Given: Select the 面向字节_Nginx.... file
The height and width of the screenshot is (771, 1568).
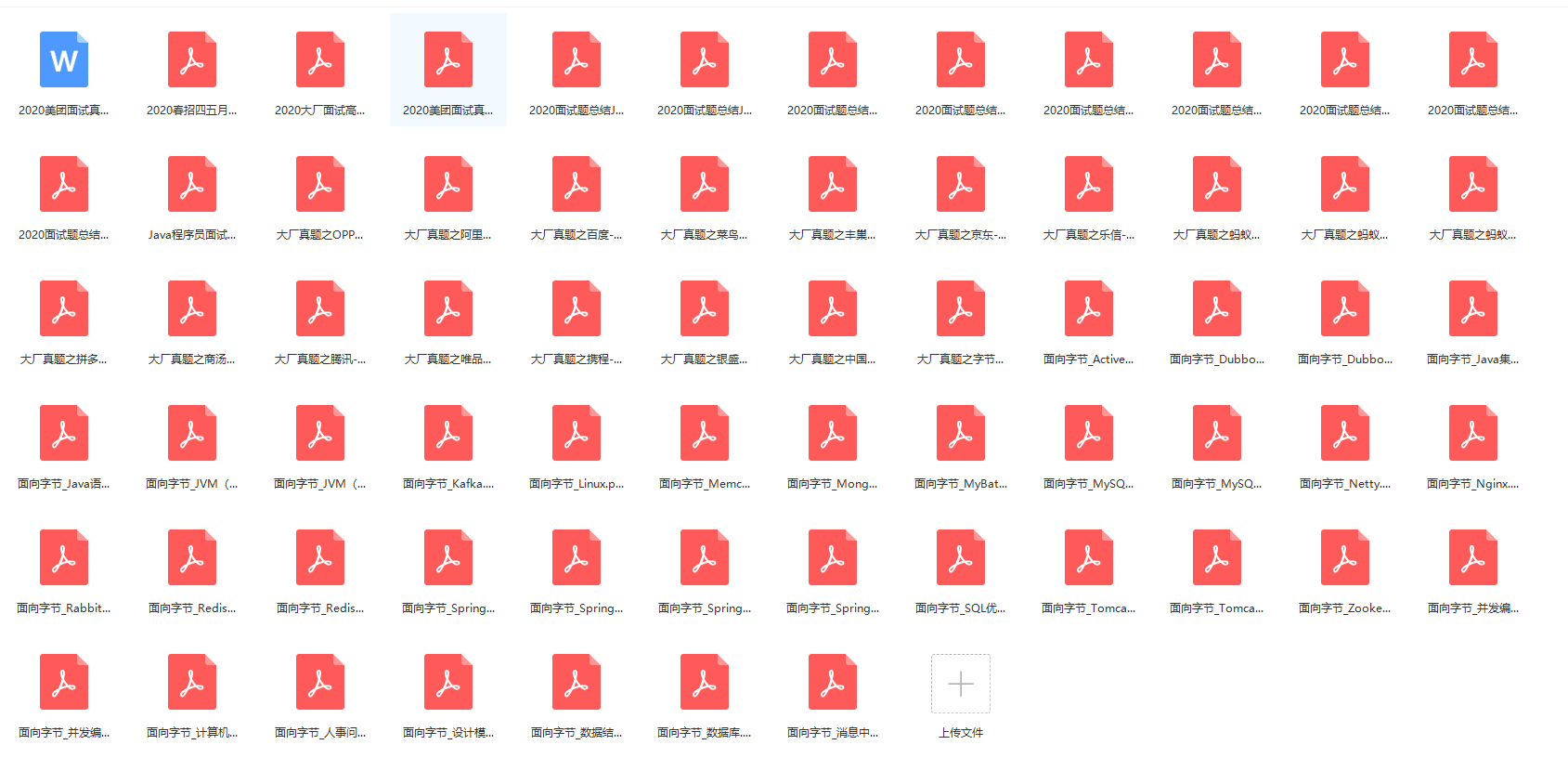Looking at the screenshot, I should (x=1473, y=433).
